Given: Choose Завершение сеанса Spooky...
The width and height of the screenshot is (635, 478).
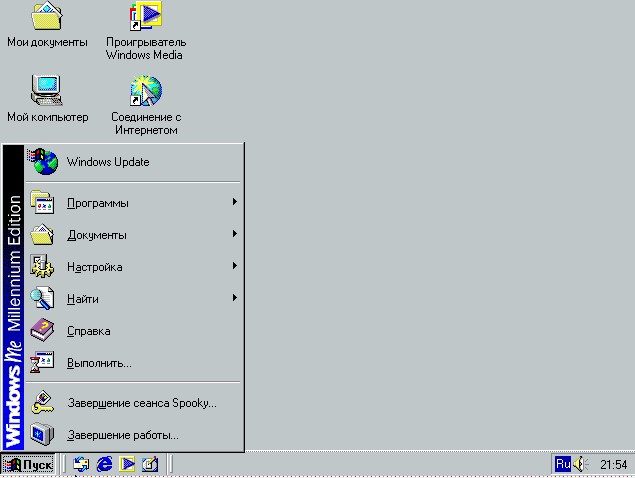Looking at the screenshot, I should coord(134,403).
